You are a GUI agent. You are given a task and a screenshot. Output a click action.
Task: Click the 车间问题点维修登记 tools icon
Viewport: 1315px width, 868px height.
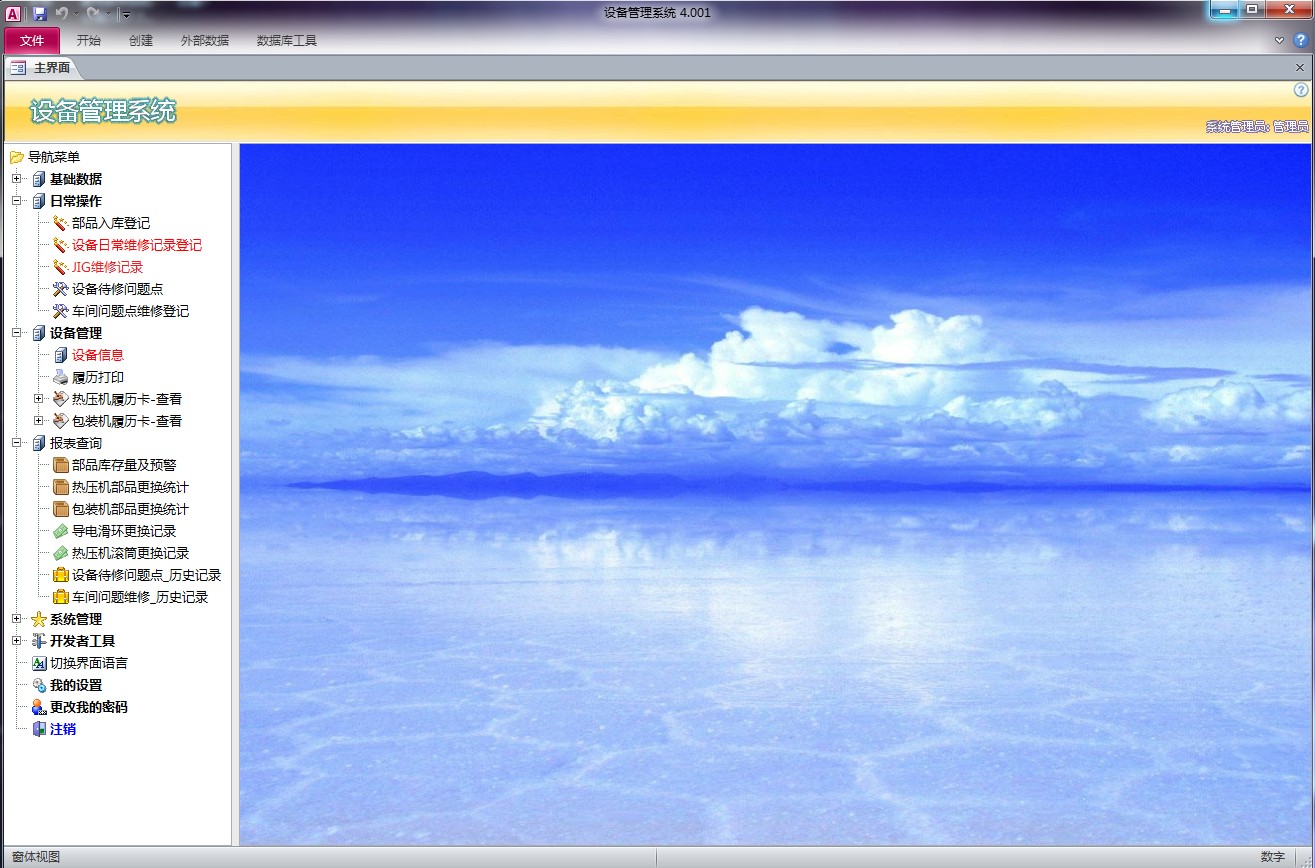61,311
